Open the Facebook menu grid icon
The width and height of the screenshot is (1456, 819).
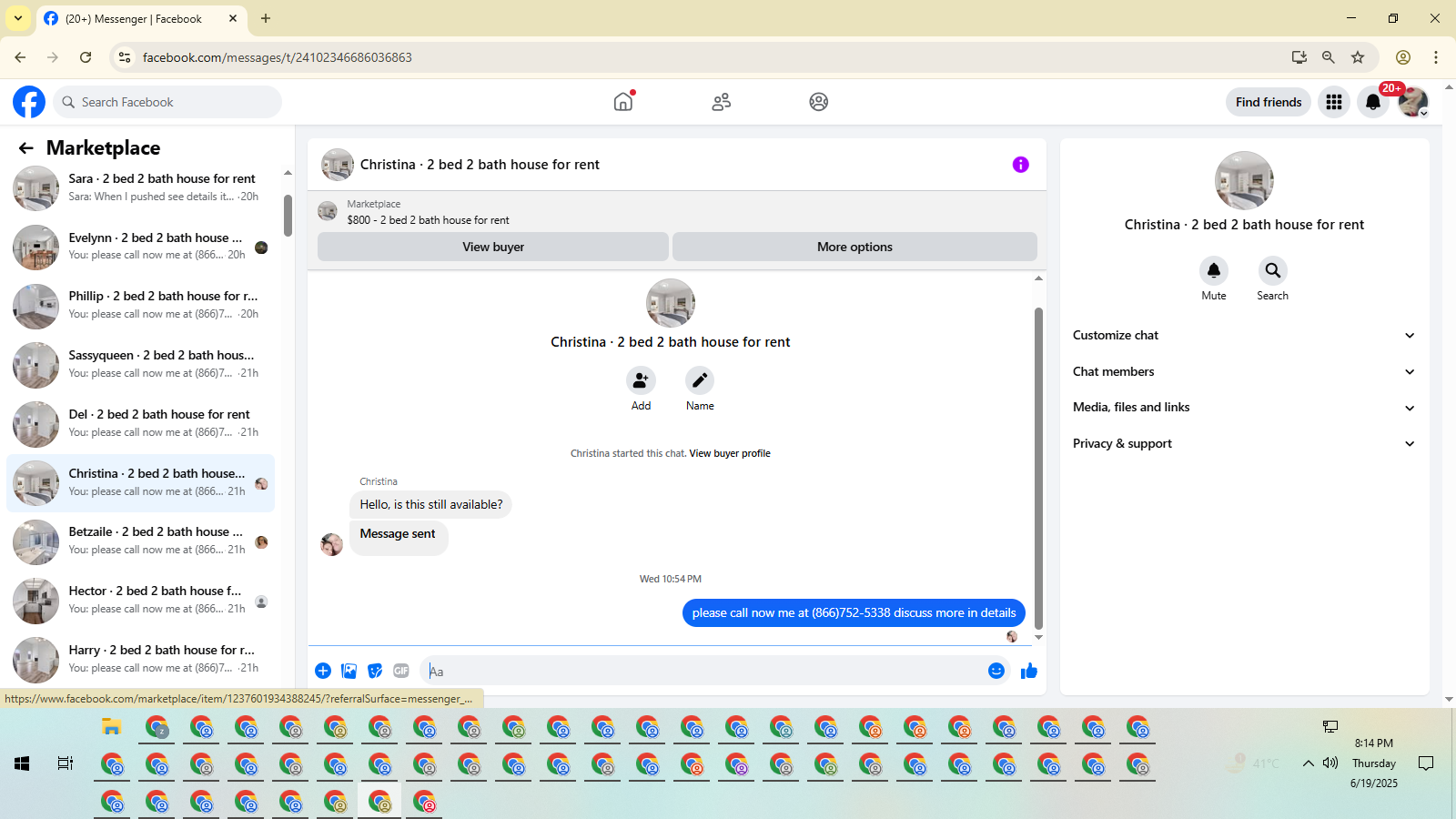tap(1334, 102)
